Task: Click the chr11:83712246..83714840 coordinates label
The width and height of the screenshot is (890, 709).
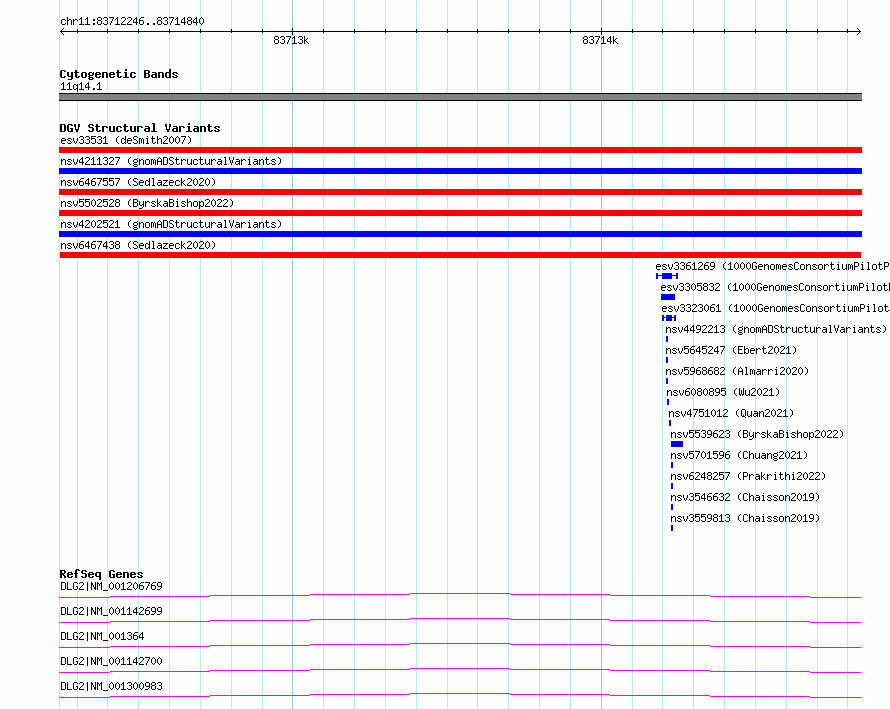Action: (x=132, y=21)
